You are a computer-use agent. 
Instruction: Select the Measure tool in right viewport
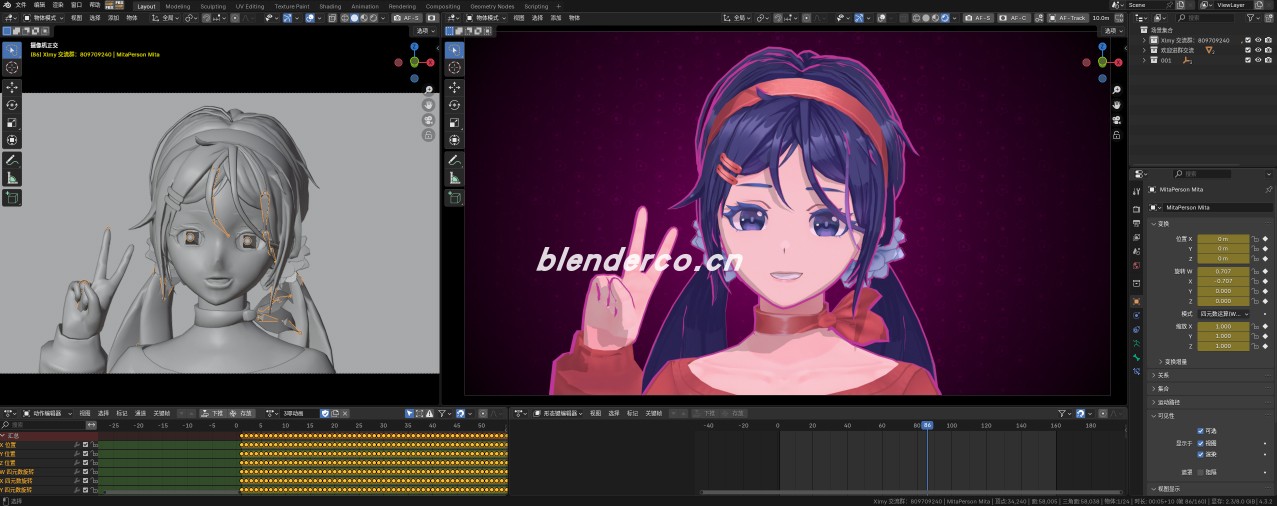click(x=454, y=178)
